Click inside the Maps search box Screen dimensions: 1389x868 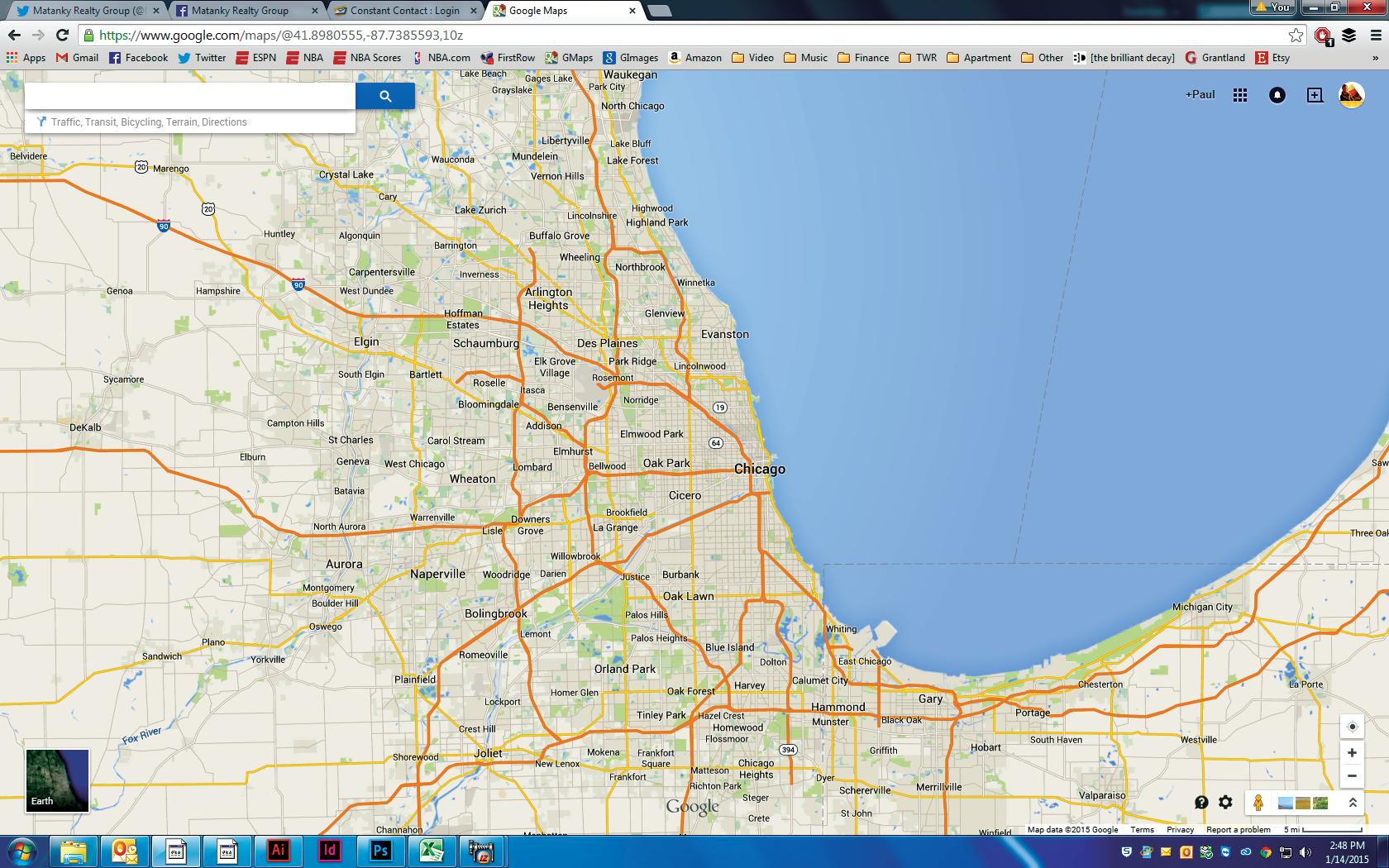click(190, 96)
